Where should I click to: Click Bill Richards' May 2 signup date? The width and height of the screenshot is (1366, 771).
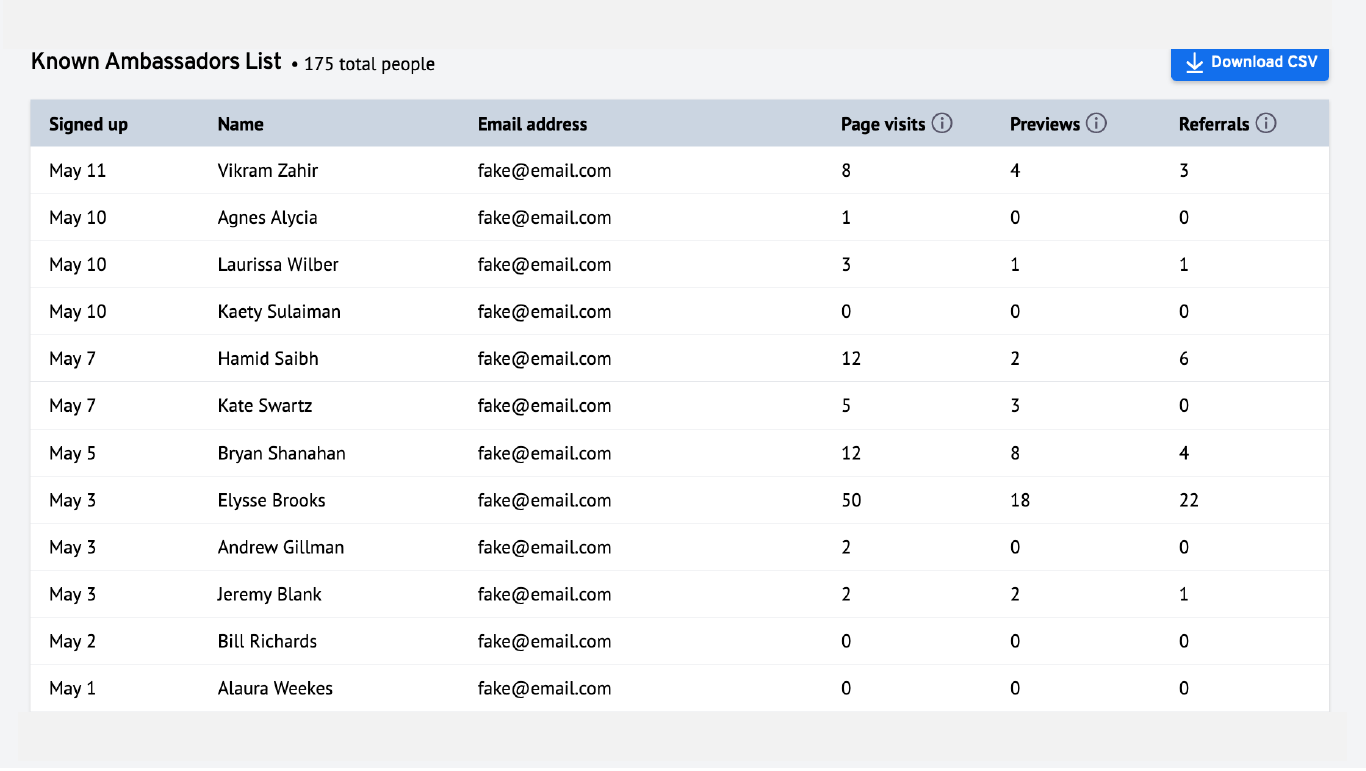pyautogui.click(x=72, y=641)
